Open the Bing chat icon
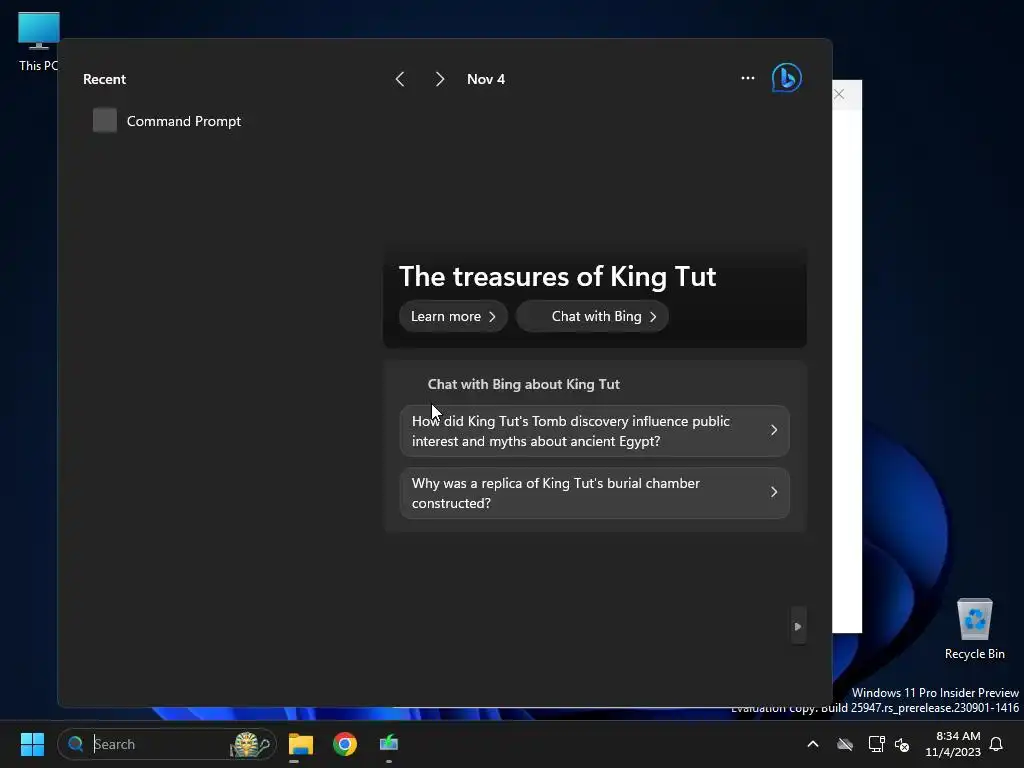Viewport: 1024px width, 768px height. [786, 78]
